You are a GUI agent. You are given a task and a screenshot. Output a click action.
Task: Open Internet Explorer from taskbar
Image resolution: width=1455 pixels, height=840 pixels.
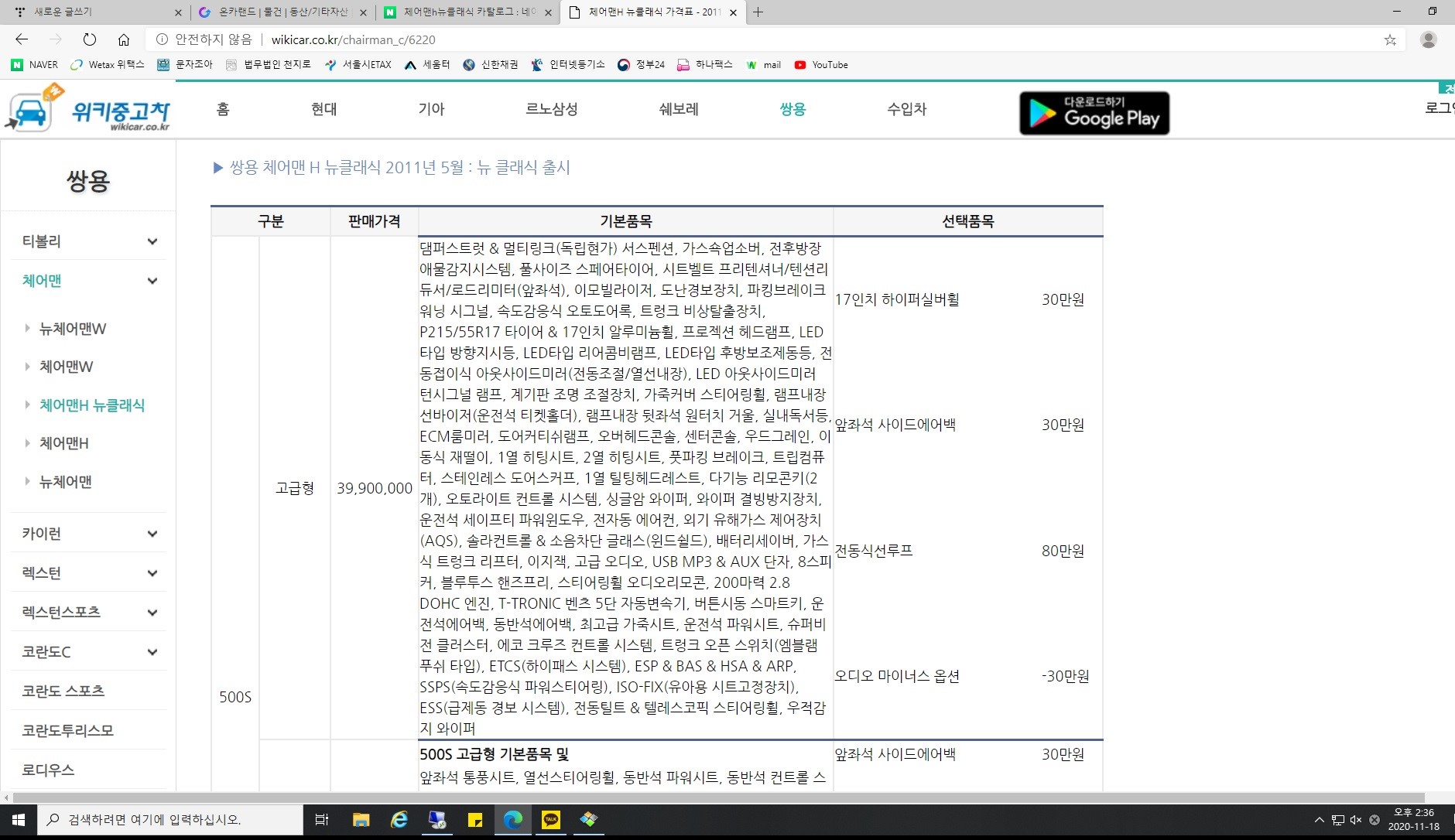pyautogui.click(x=399, y=820)
